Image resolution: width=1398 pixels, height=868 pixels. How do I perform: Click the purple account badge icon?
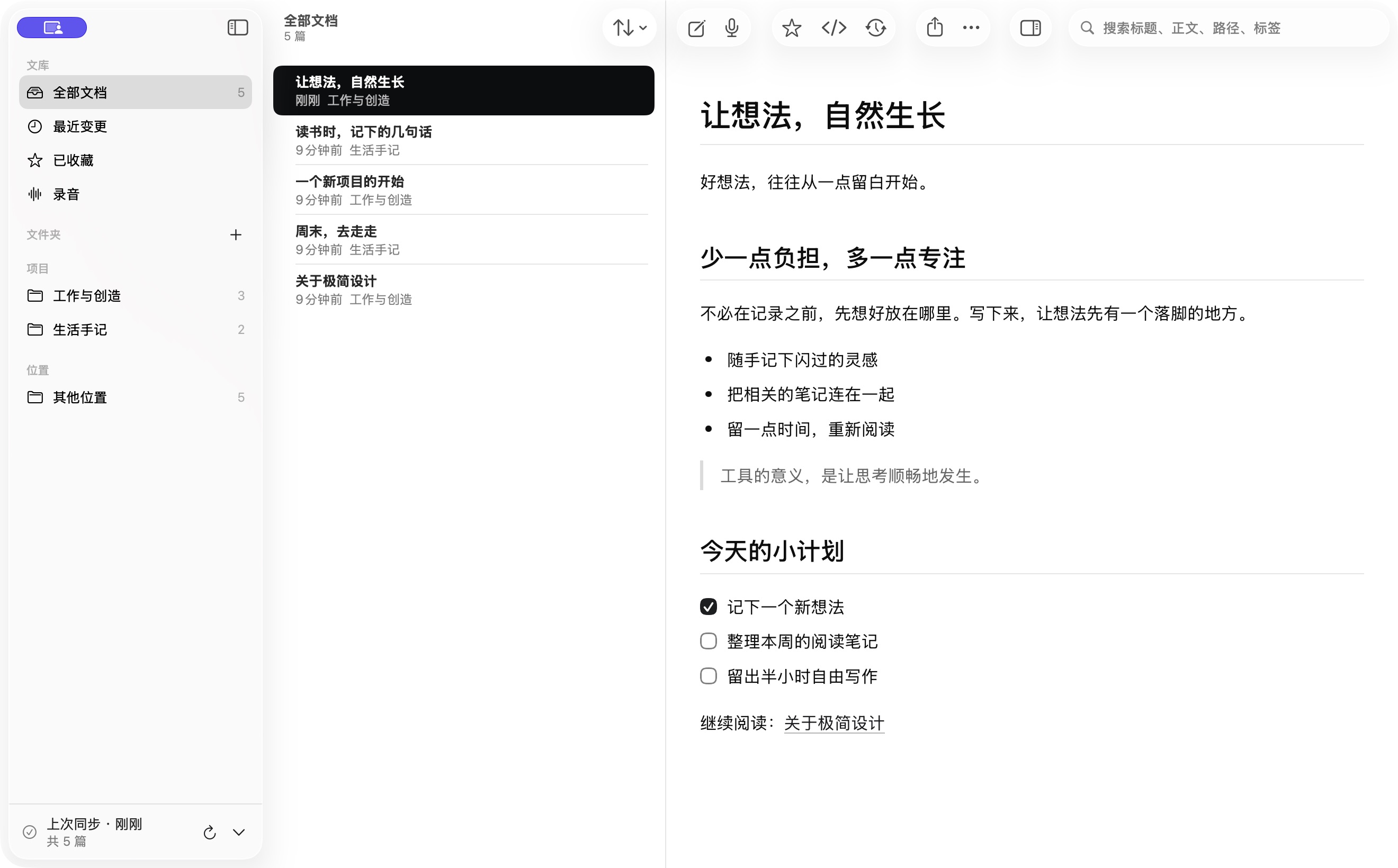point(52,28)
